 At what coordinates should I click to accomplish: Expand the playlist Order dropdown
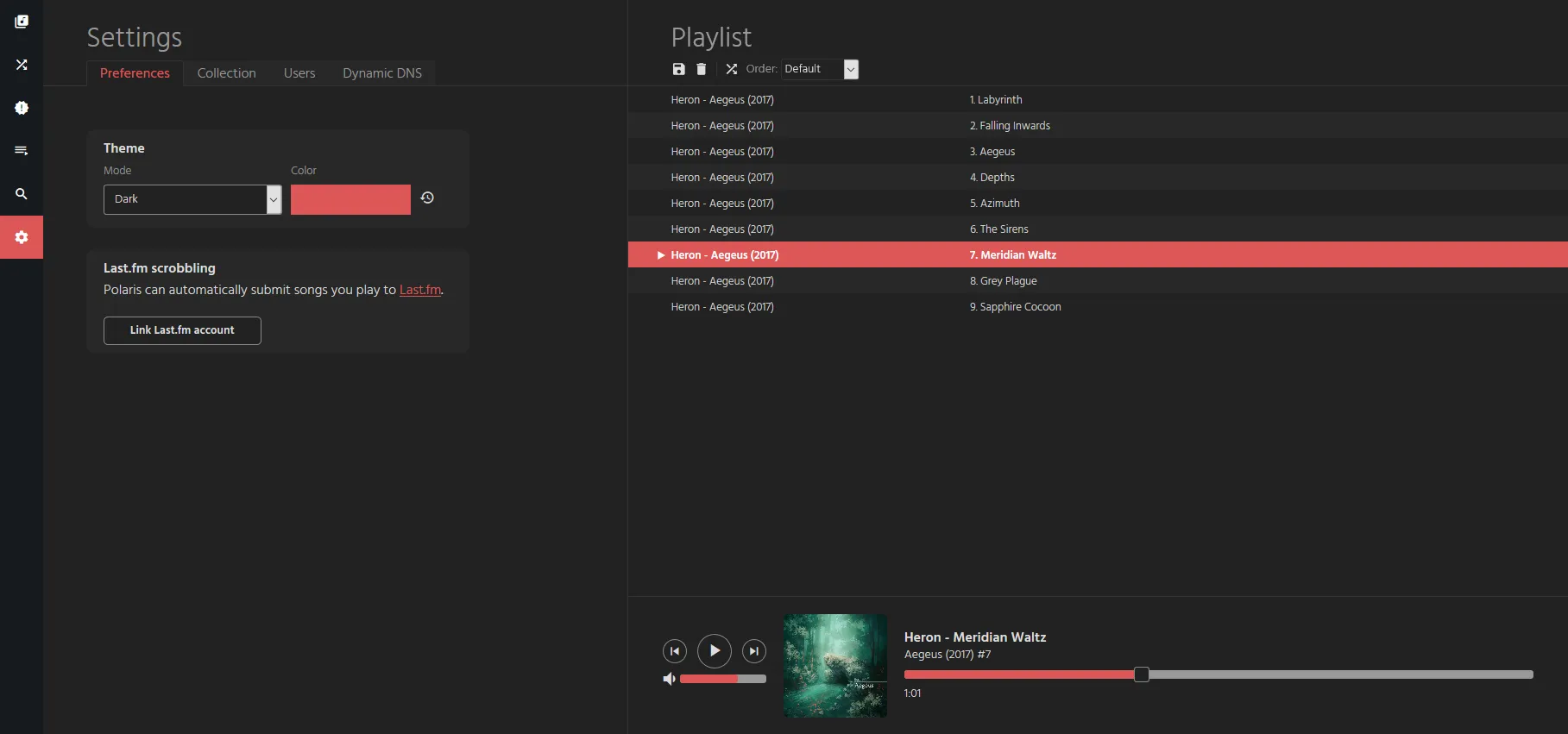pyautogui.click(x=820, y=69)
